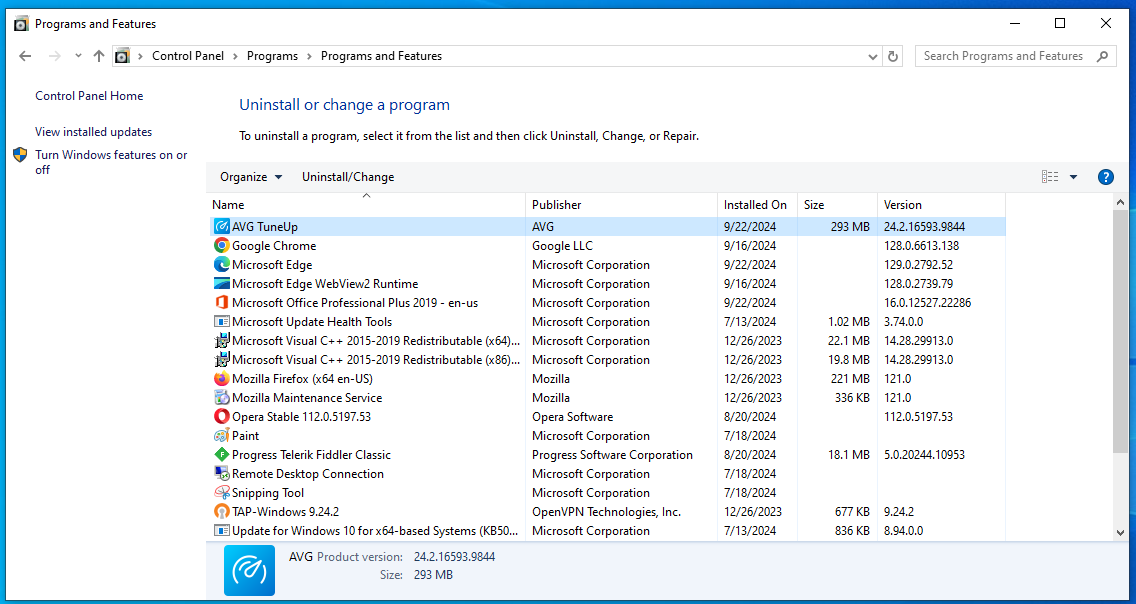Select Mozilla Firefox (x64 en-US) row
The width and height of the screenshot is (1136, 604).
point(302,379)
